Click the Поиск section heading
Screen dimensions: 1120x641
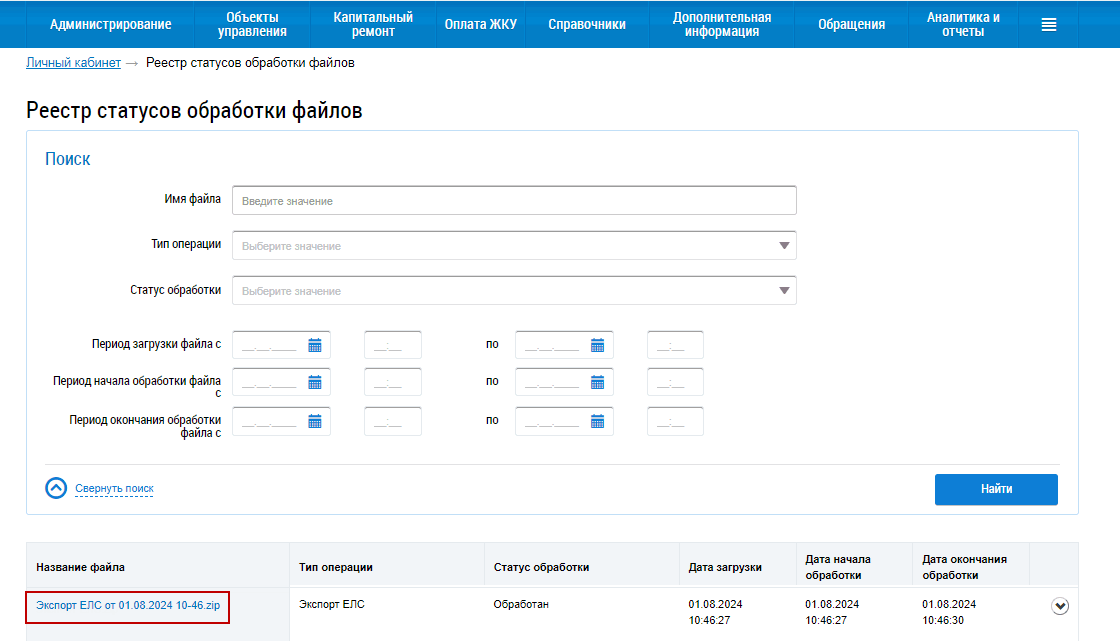click(68, 159)
